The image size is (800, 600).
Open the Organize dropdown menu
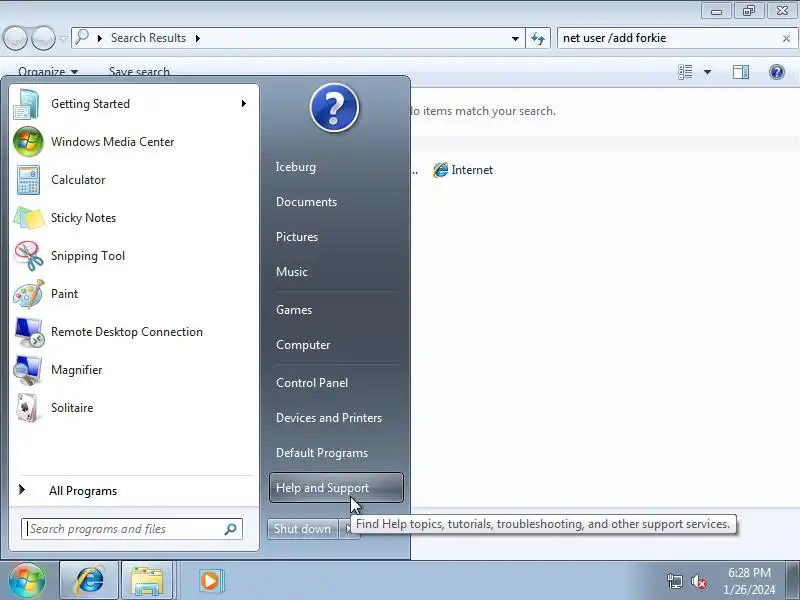48,72
